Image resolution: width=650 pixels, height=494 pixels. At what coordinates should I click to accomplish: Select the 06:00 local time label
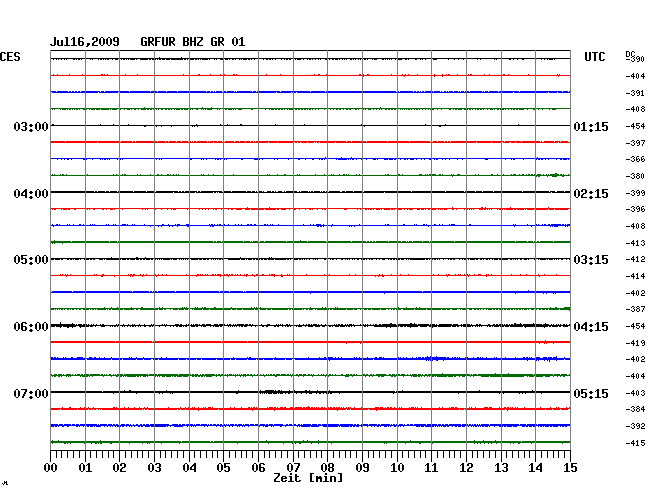31,327
